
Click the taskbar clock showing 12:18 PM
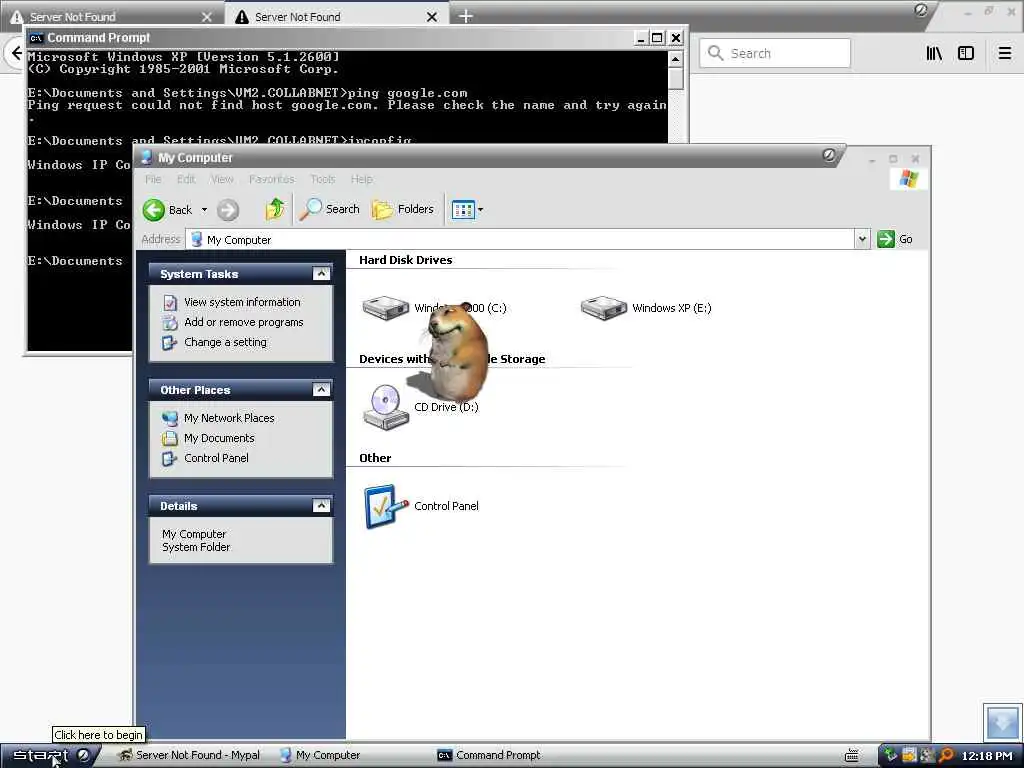tap(987, 756)
